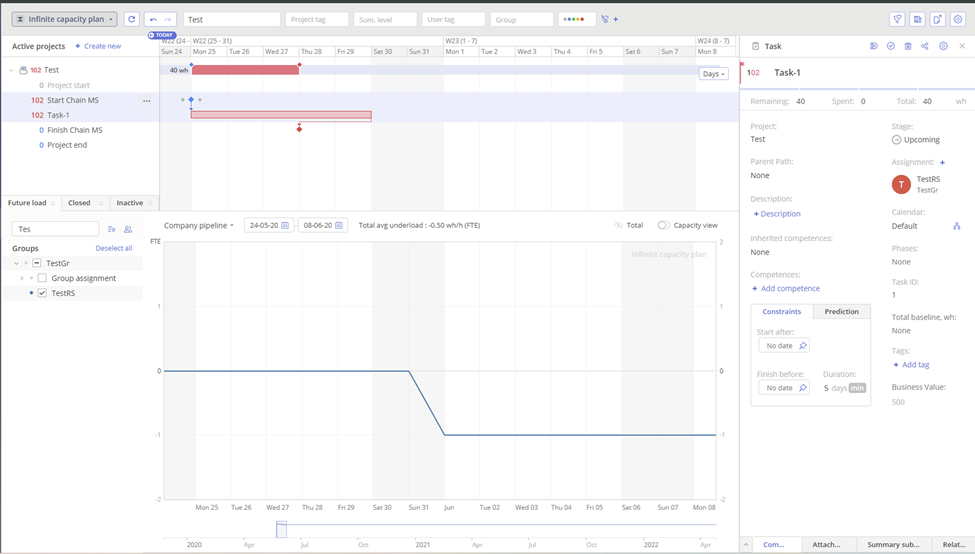
Task: Open the Infinite capacity plan dropdown
Action: click(x=65, y=19)
